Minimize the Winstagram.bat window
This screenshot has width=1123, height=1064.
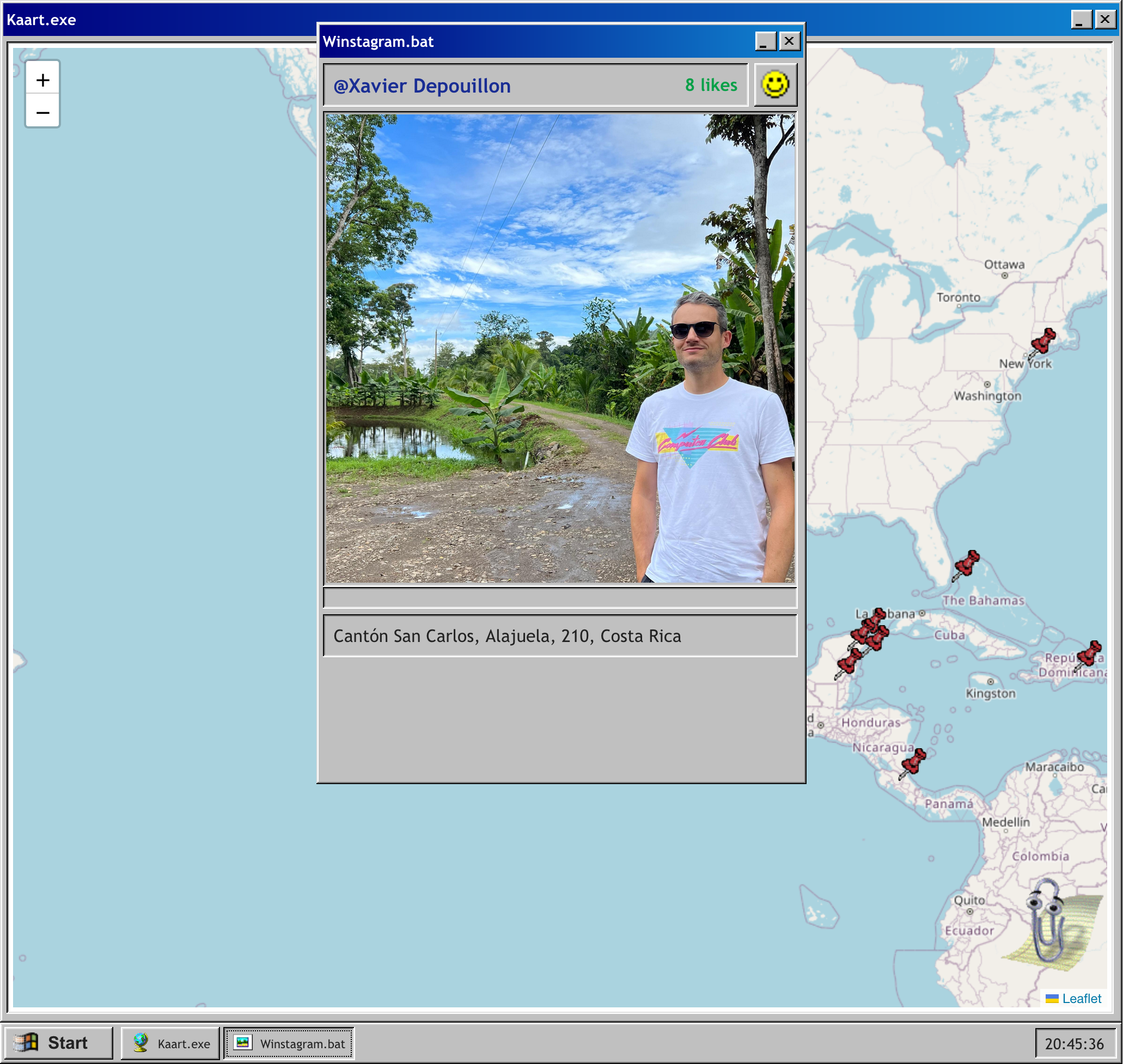click(x=765, y=41)
